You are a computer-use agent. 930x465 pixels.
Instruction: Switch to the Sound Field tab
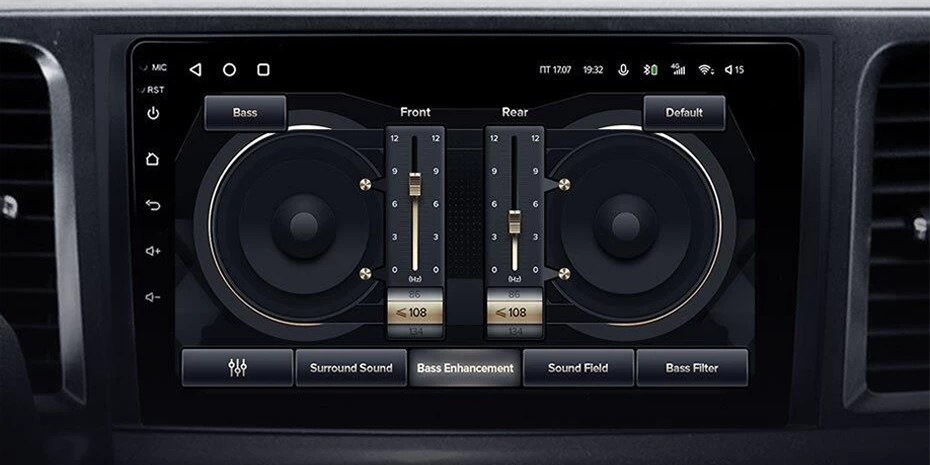point(578,368)
